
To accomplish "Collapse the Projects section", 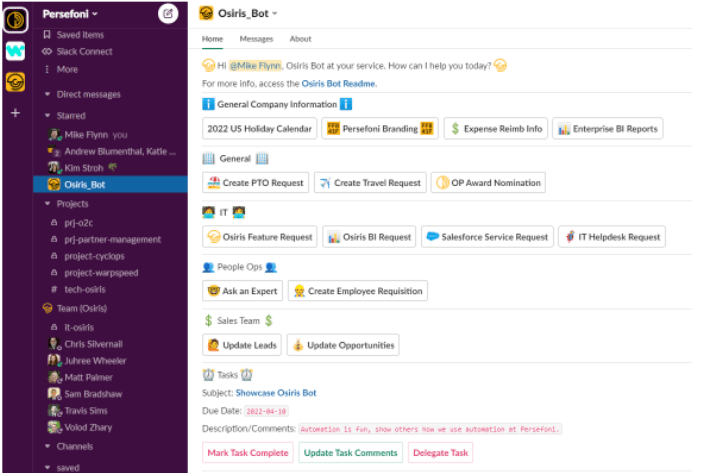I will (x=47, y=203).
